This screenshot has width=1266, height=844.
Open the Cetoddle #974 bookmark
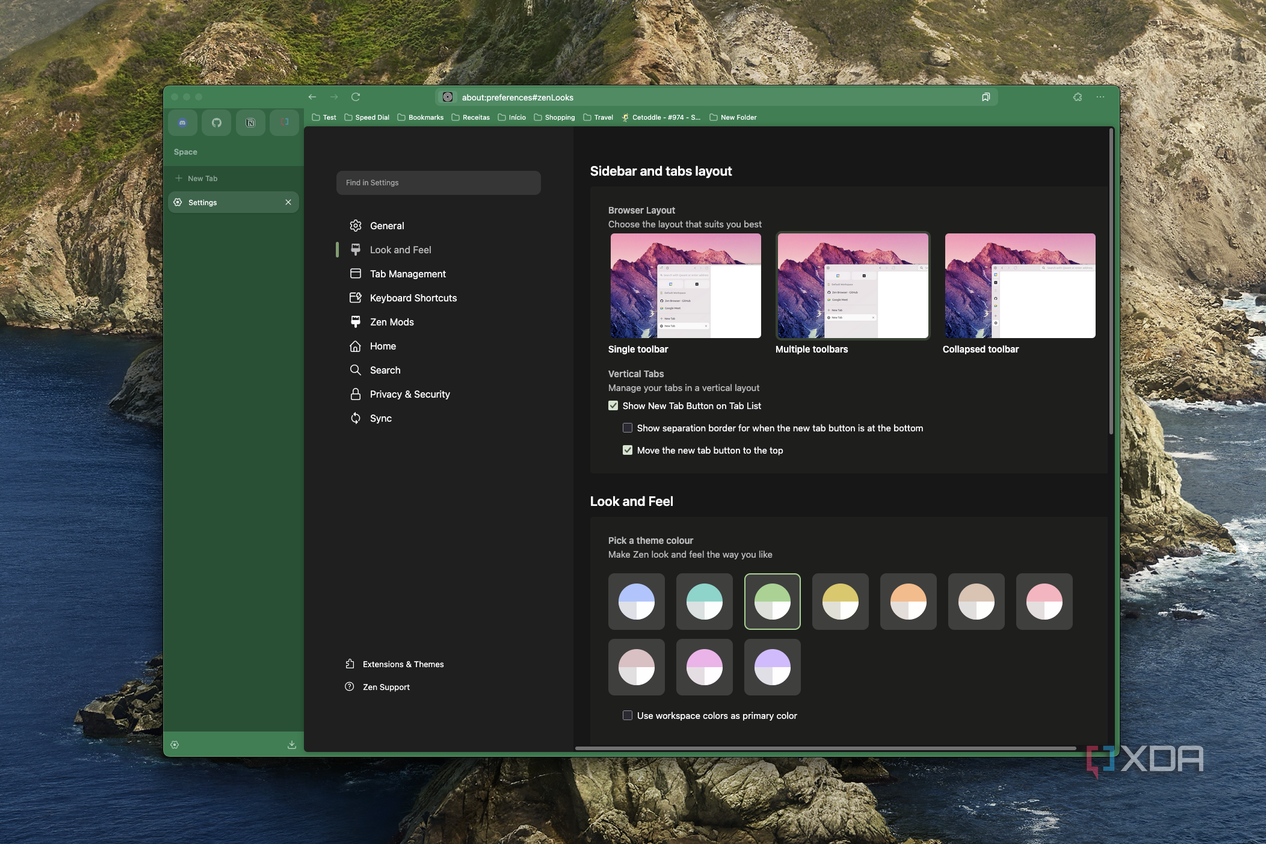point(661,117)
